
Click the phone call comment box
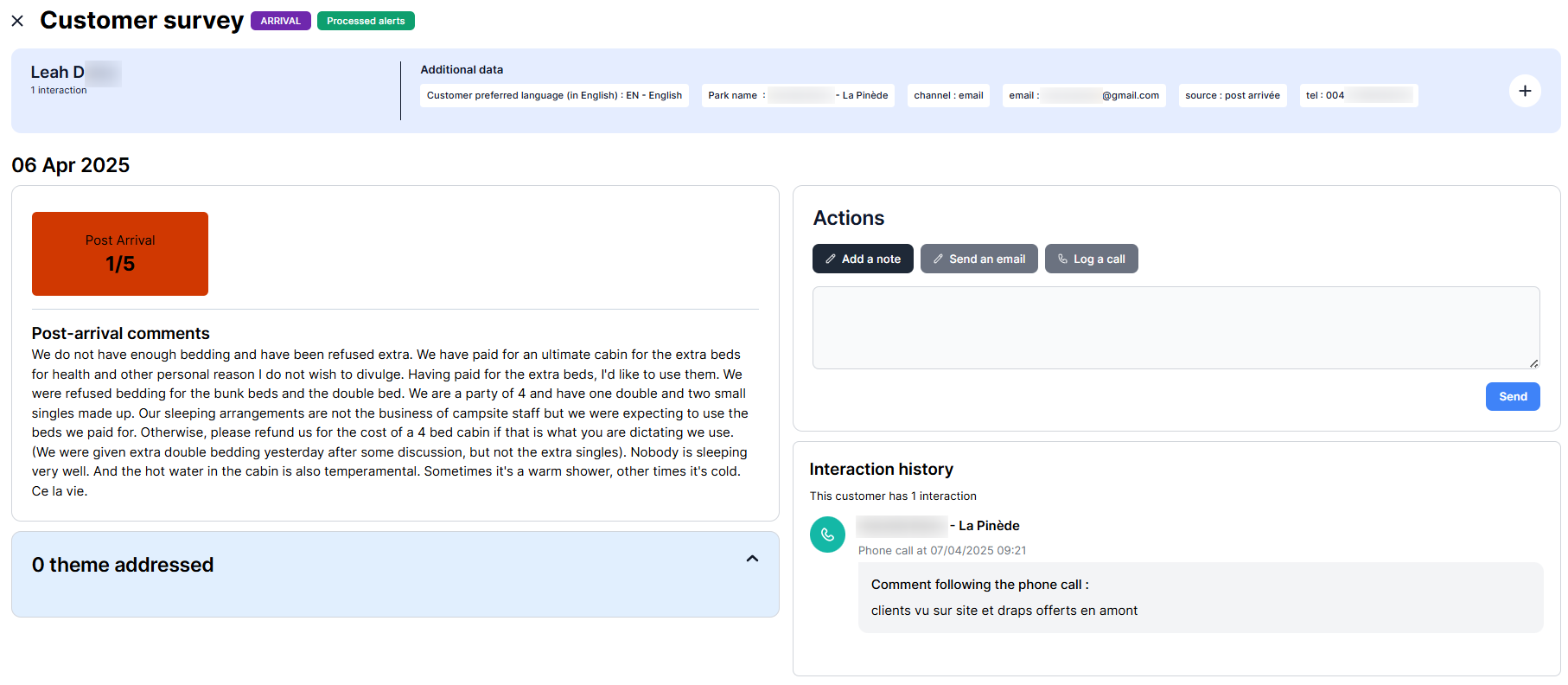(1200, 598)
